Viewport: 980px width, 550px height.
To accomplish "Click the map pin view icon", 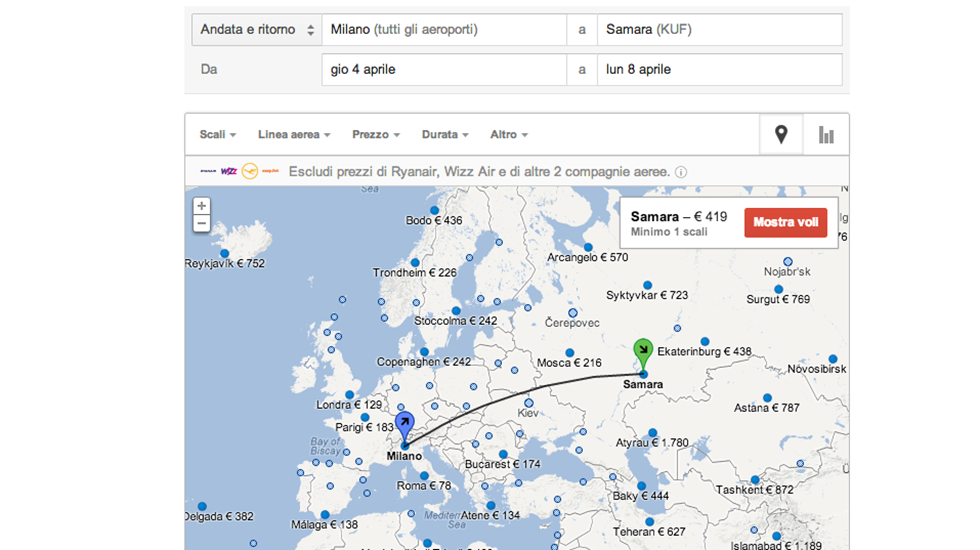I will [x=781, y=135].
